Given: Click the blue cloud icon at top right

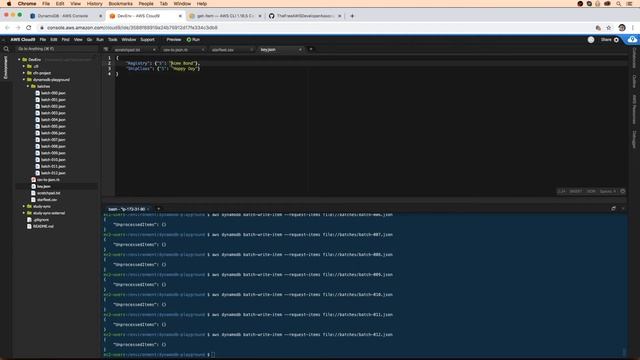Looking at the screenshot, I should coord(632,40).
